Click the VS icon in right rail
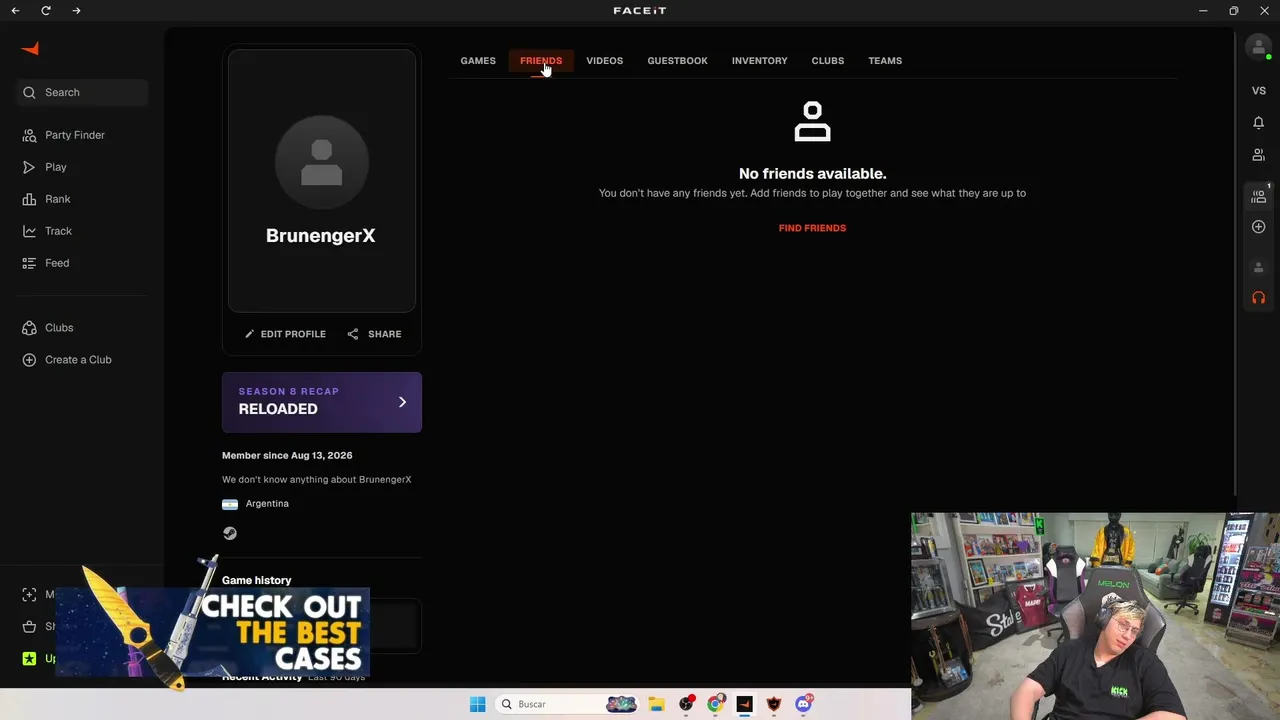Image resolution: width=1280 pixels, height=720 pixels. pyautogui.click(x=1259, y=91)
